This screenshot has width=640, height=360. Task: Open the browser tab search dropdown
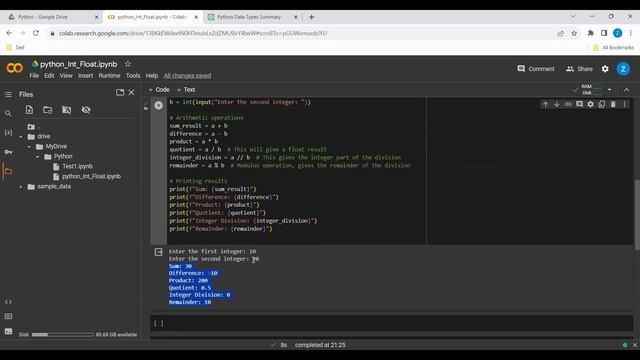pos(573,16)
